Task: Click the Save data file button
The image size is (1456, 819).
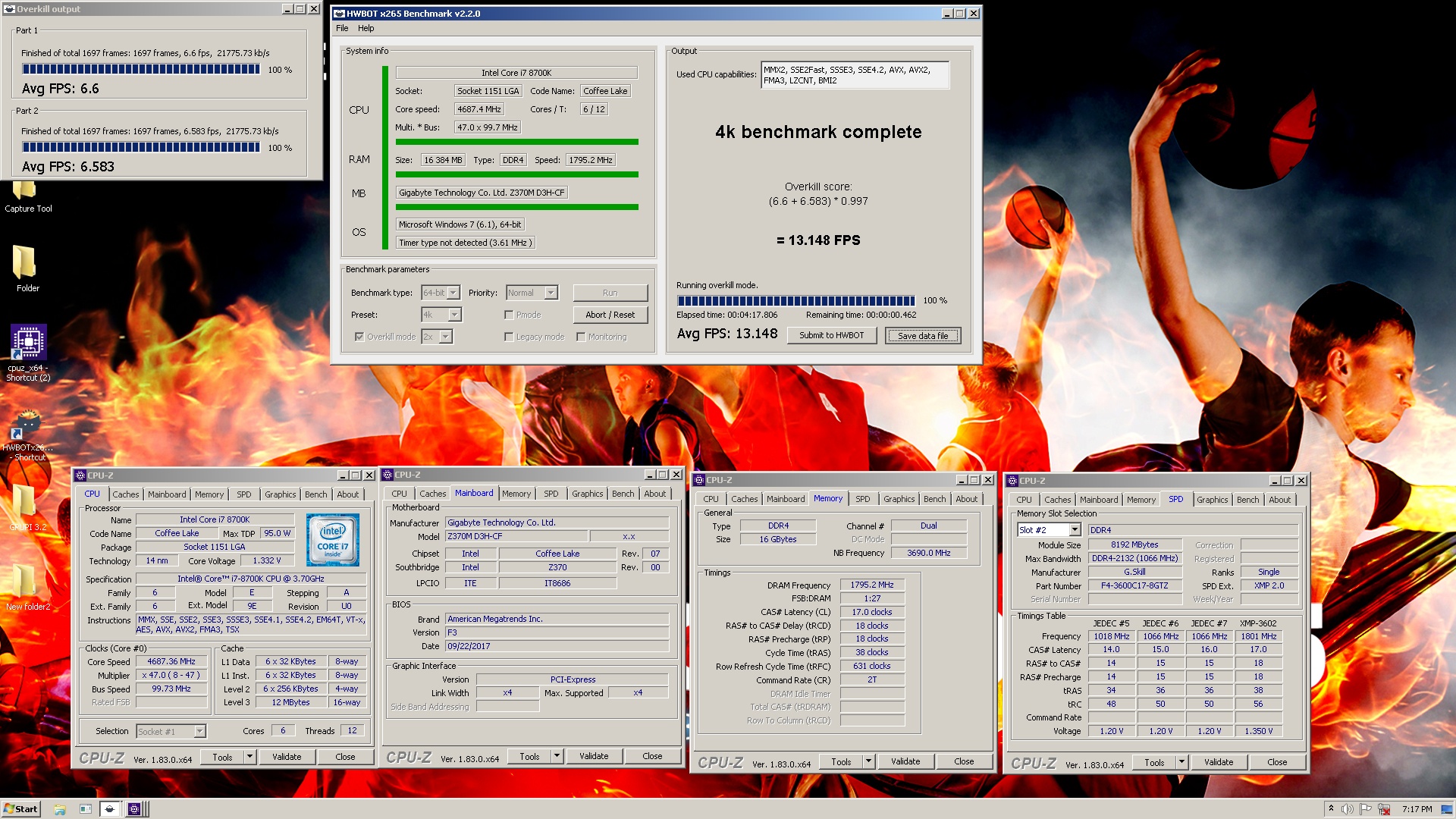Action: pos(923,336)
